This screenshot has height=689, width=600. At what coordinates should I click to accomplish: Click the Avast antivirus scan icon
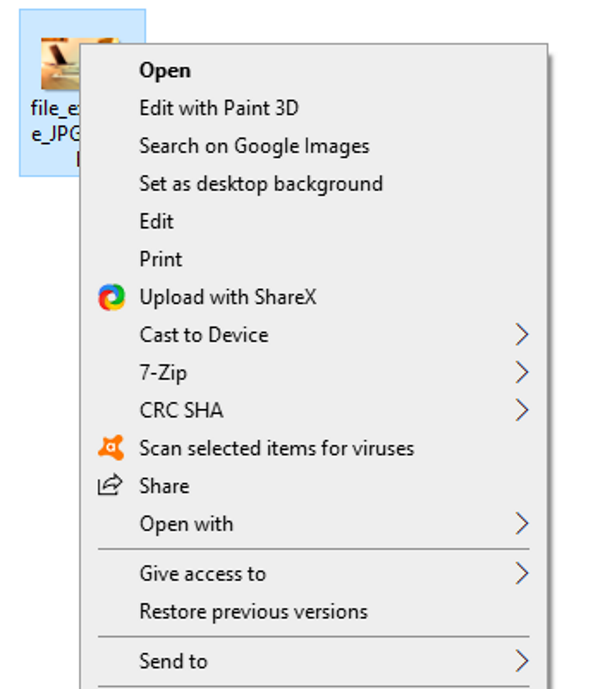pos(111,448)
